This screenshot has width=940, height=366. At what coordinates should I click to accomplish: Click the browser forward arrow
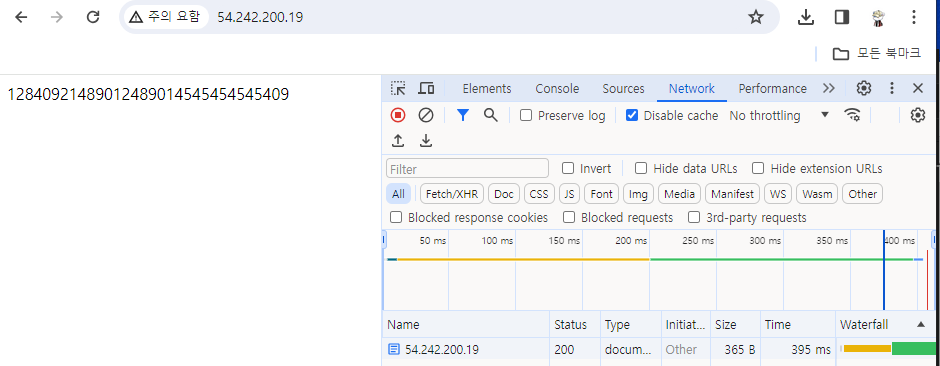pos(57,17)
